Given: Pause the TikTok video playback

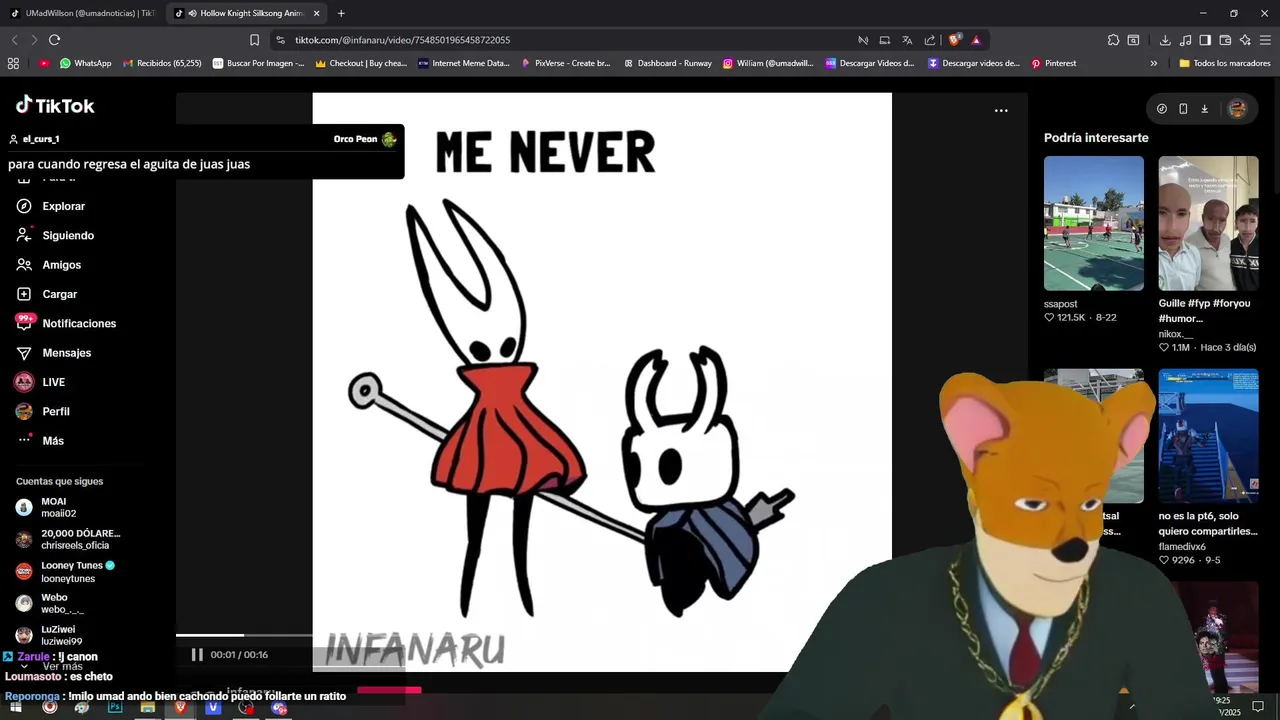Looking at the screenshot, I should click(x=197, y=655).
